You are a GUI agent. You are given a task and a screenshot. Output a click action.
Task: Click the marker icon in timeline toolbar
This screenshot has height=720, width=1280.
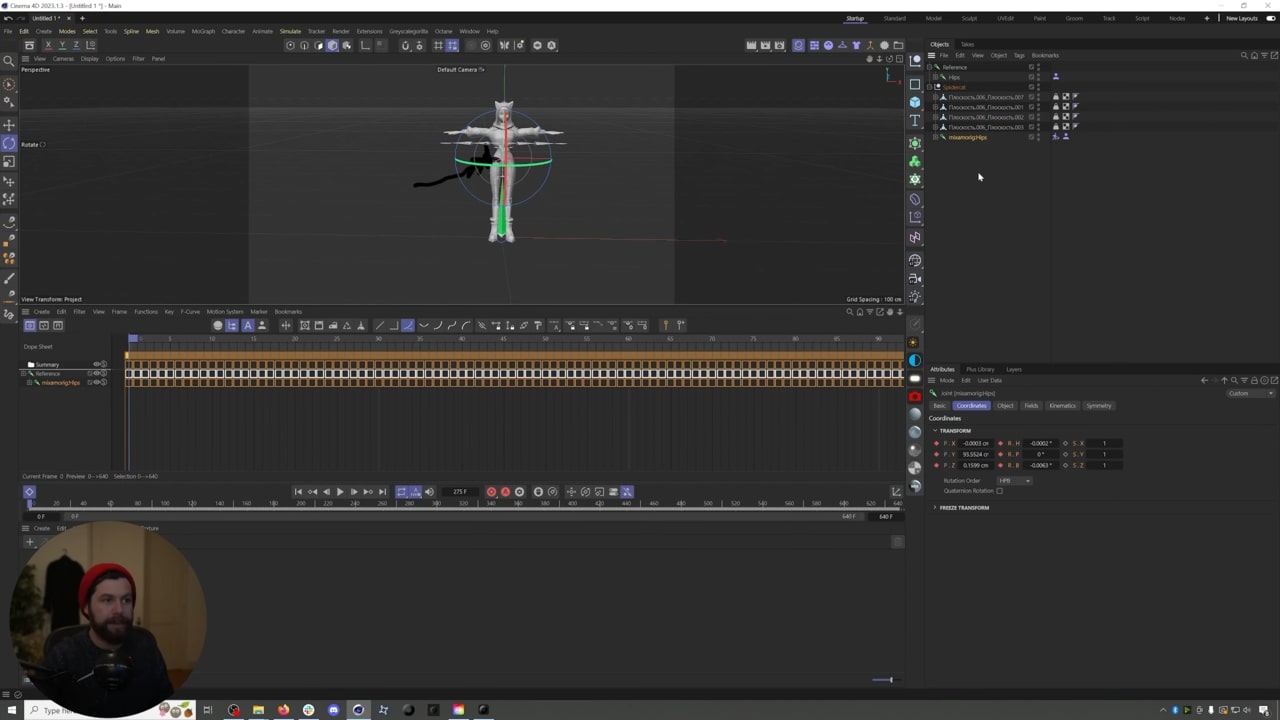[665, 325]
